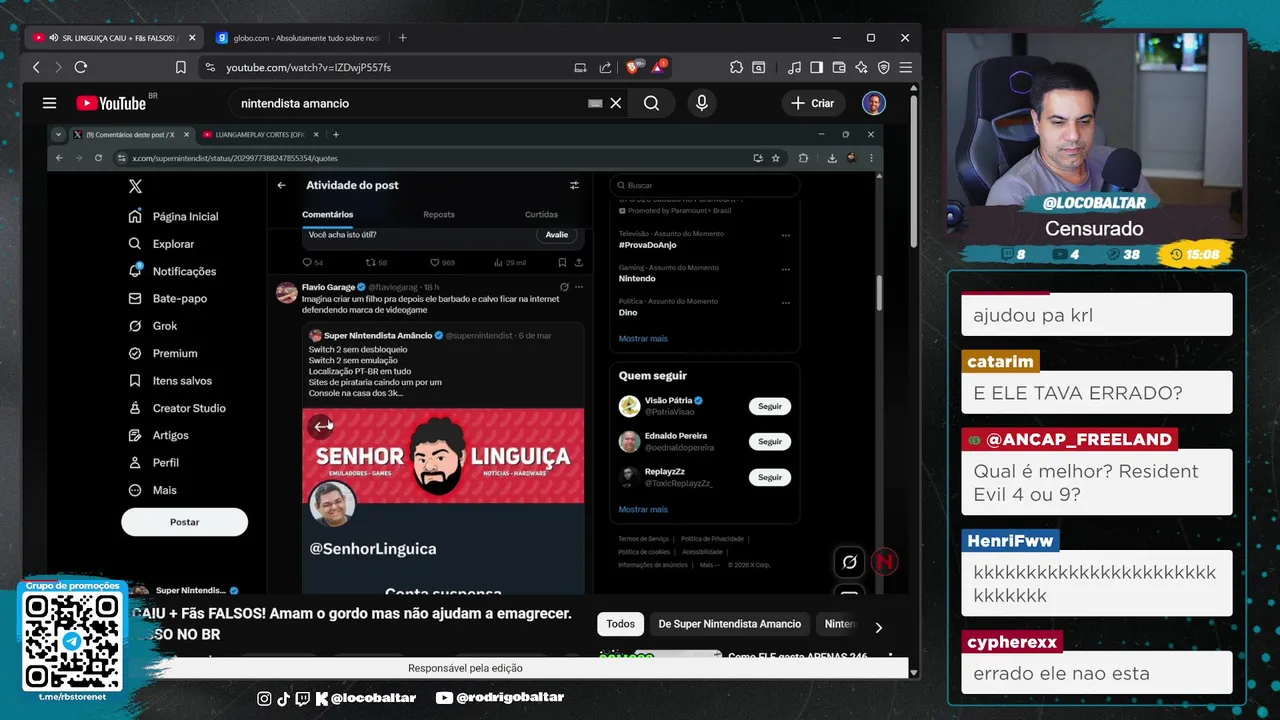The image size is (1280, 720).
Task: Click the Avalie button
Action: pyautogui.click(x=557, y=235)
